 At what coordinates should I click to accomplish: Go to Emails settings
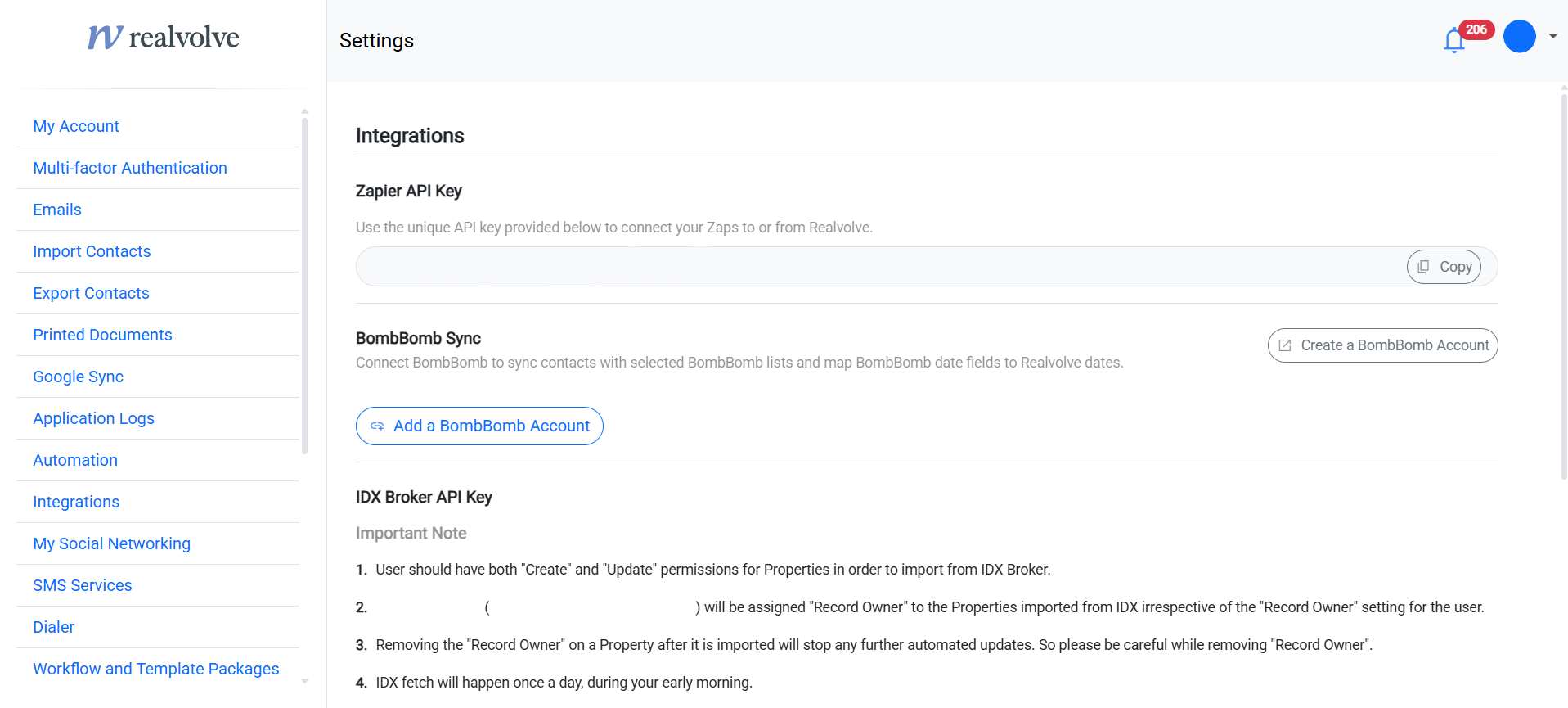click(57, 210)
